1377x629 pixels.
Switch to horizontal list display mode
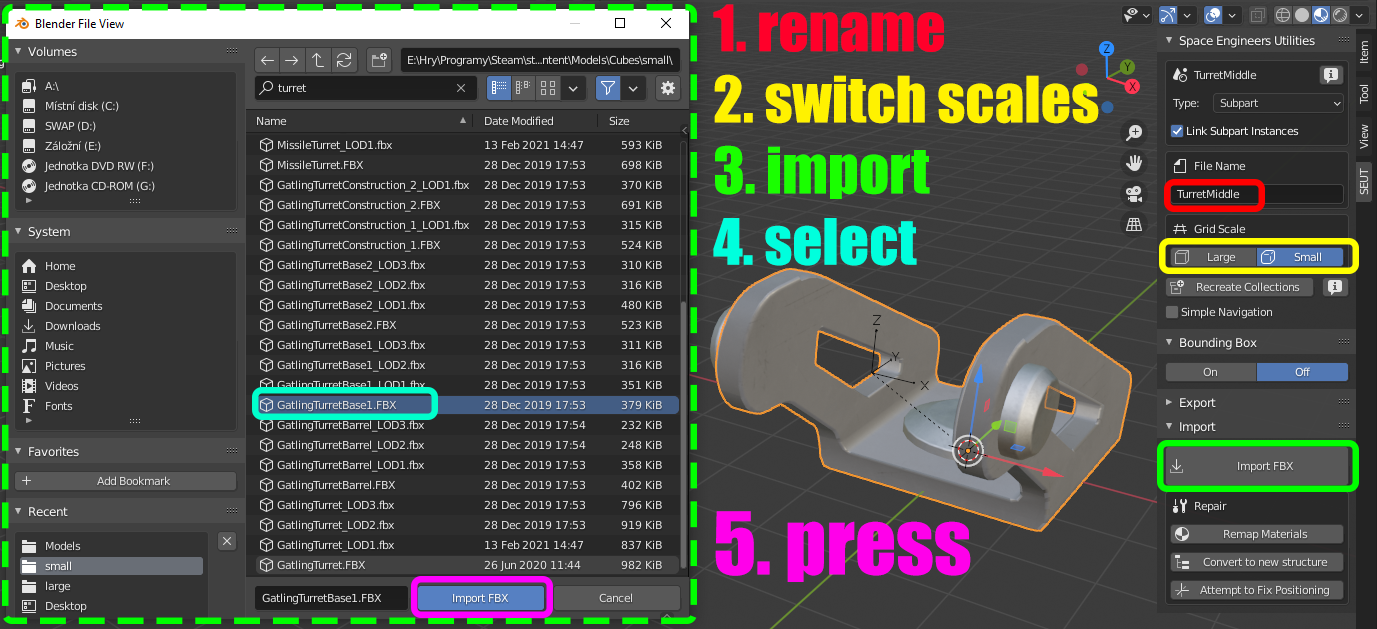[x=522, y=88]
